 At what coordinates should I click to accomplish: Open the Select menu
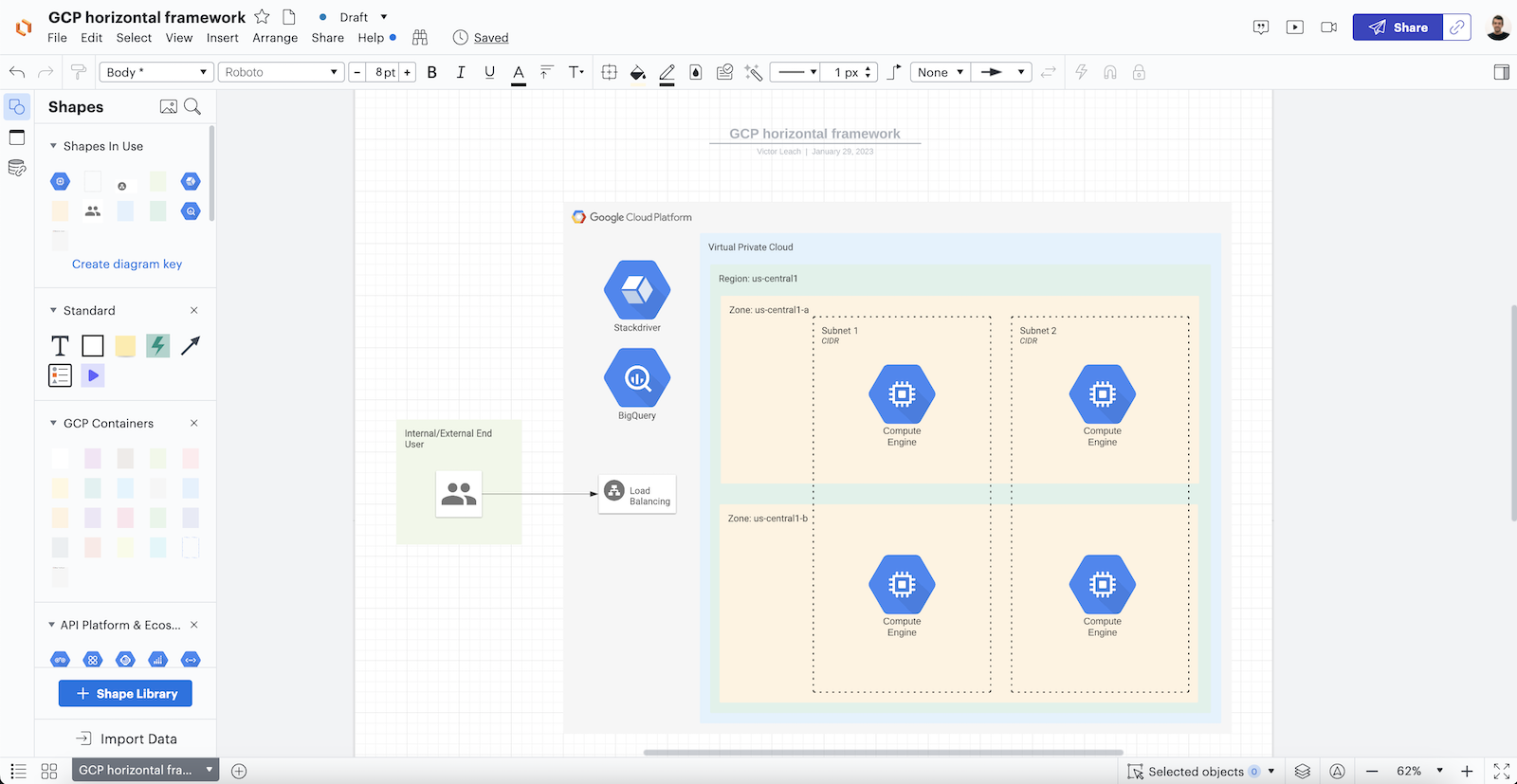coord(134,38)
